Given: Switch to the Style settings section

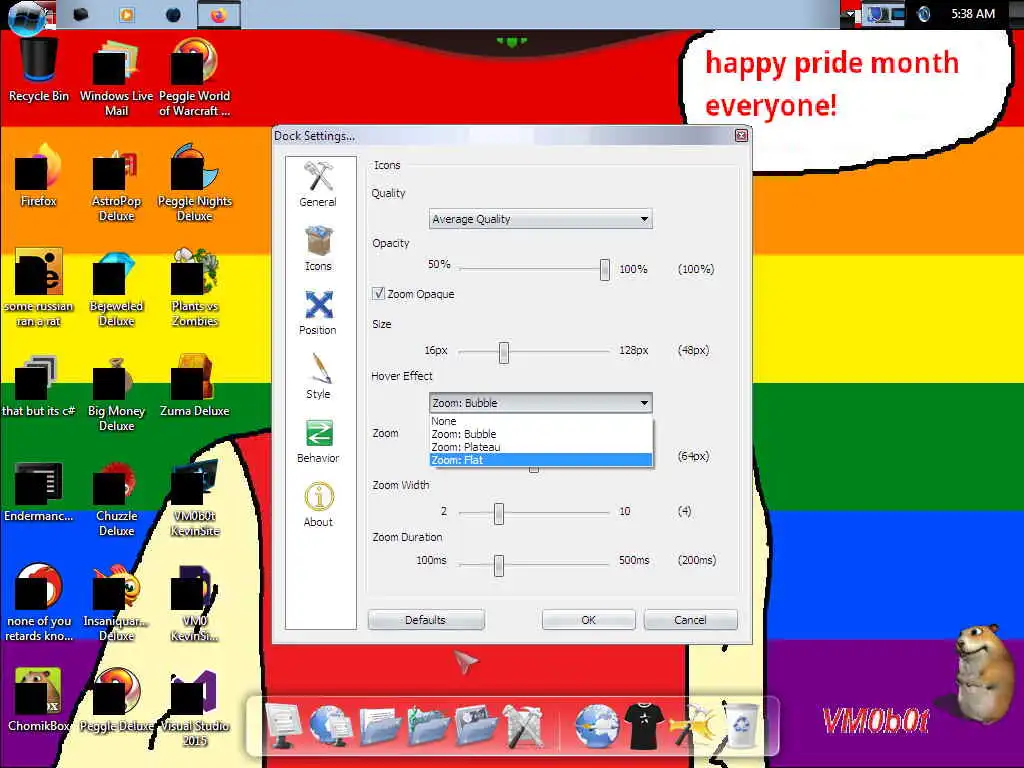Looking at the screenshot, I should [318, 376].
